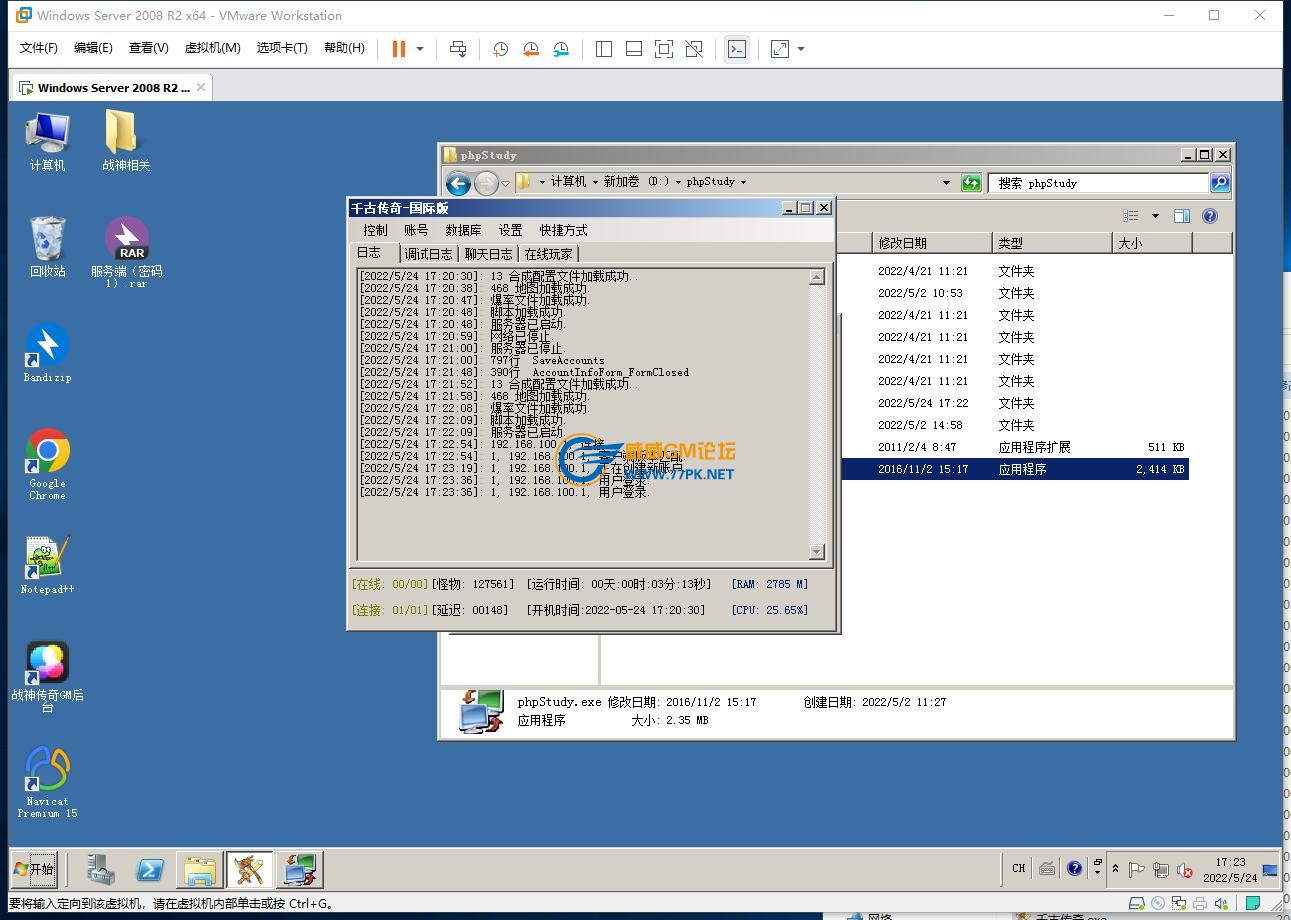Pause the virtual machine from VMware toolbar
Image resolution: width=1291 pixels, height=920 pixels.
pyautogui.click(x=399, y=49)
